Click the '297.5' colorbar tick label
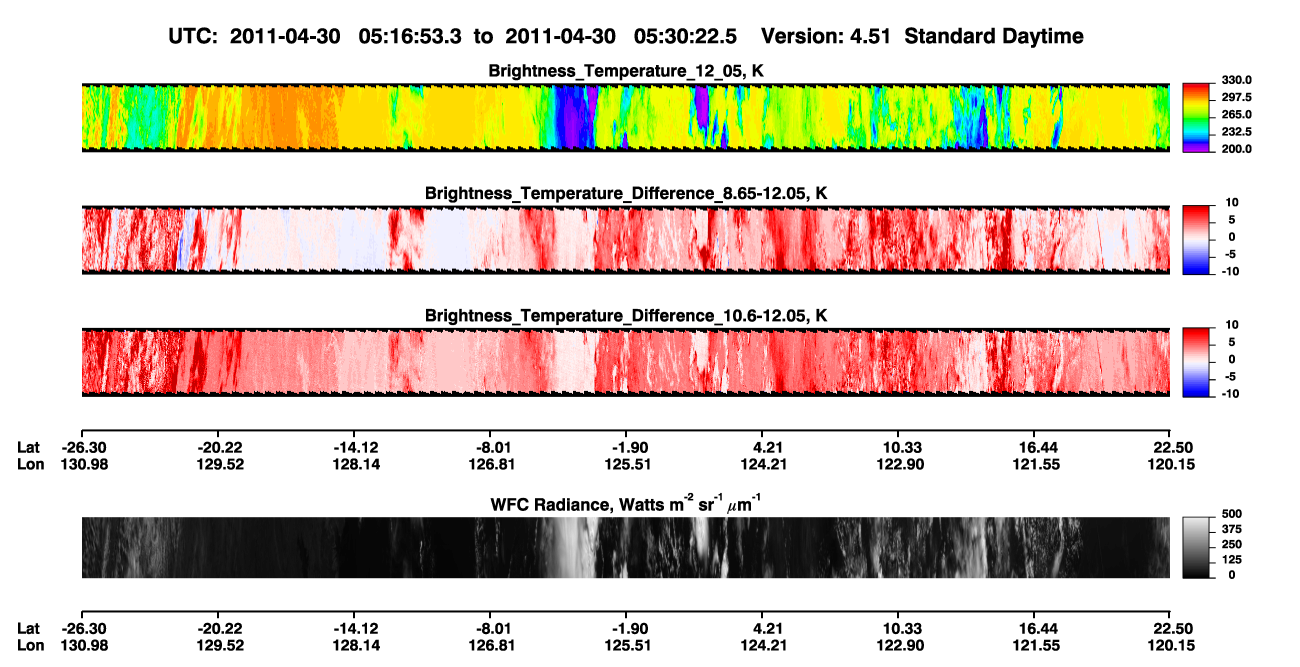 click(1237, 98)
